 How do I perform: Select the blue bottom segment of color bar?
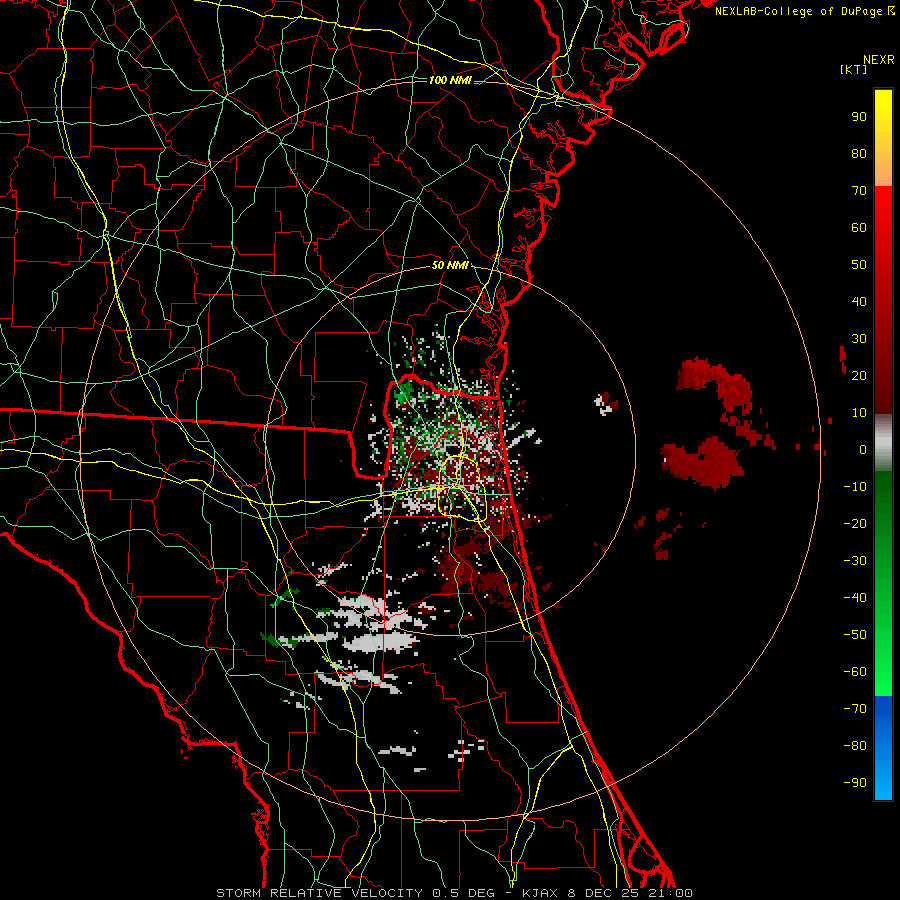883,747
